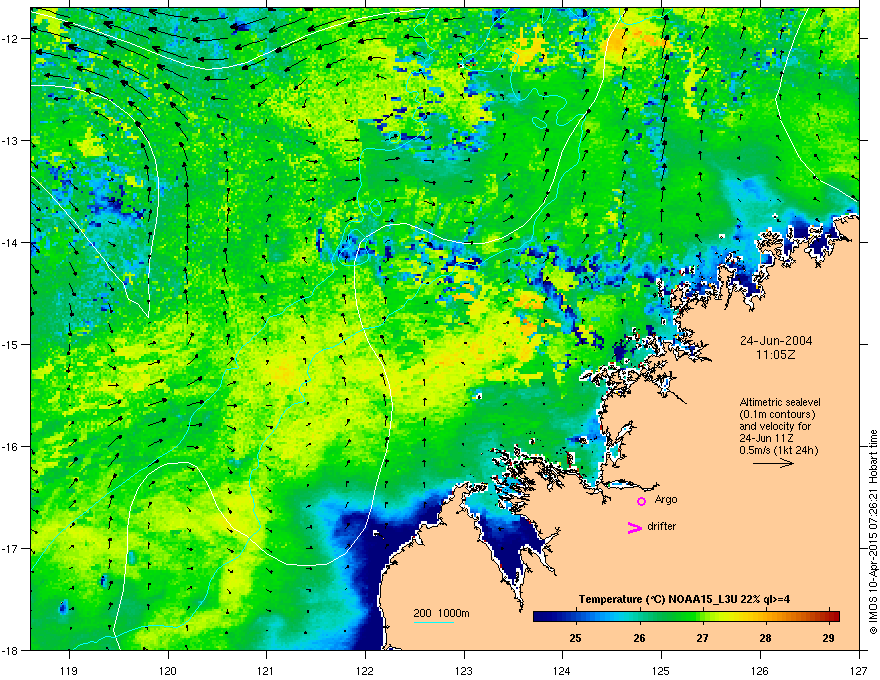Click the cyan 200 1000m contour line sample
880x680 pixels.
click(433, 623)
